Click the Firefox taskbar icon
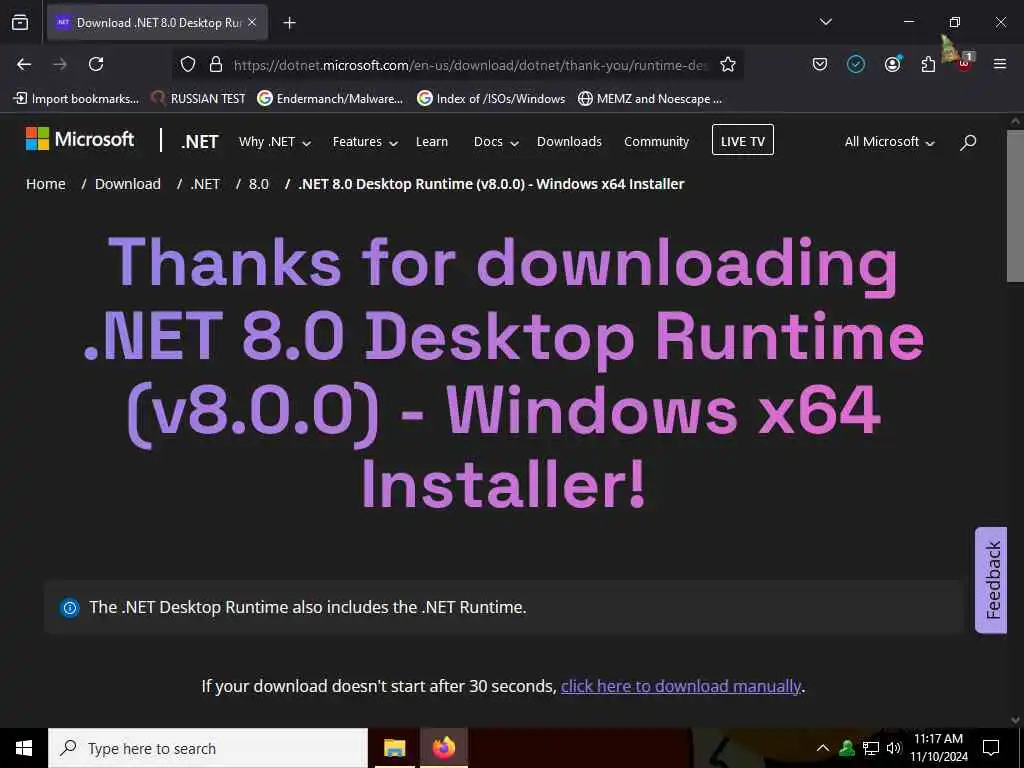Screen dimensions: 1024x768 443,748
